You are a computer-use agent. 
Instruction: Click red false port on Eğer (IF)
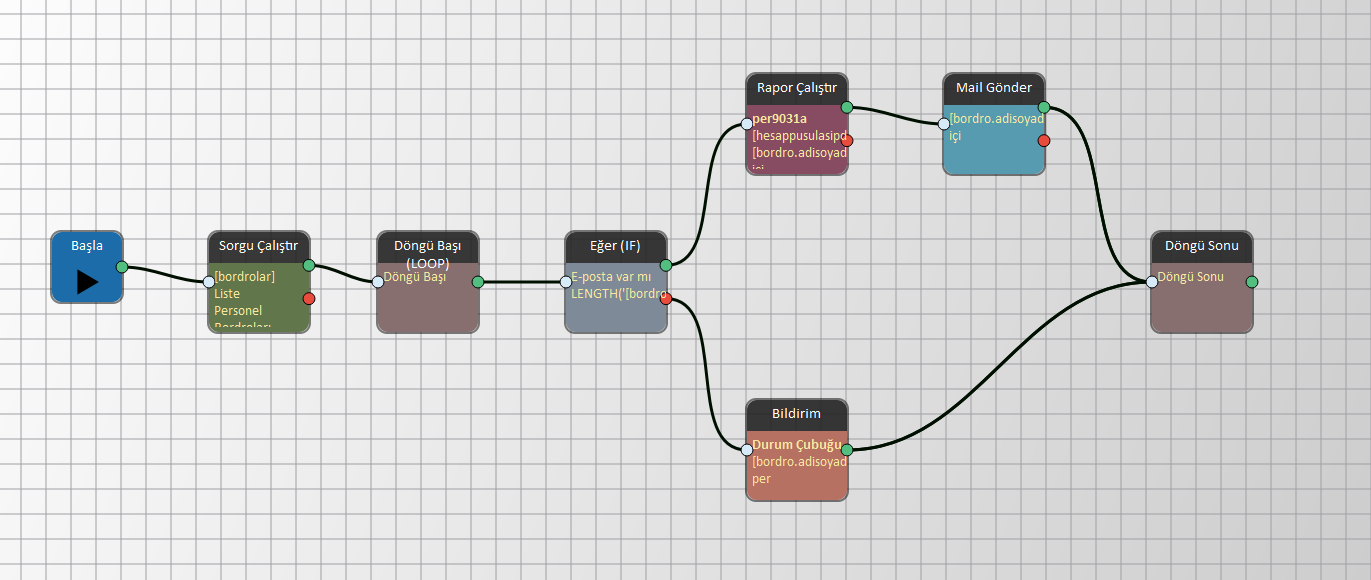tap(666, 298)
